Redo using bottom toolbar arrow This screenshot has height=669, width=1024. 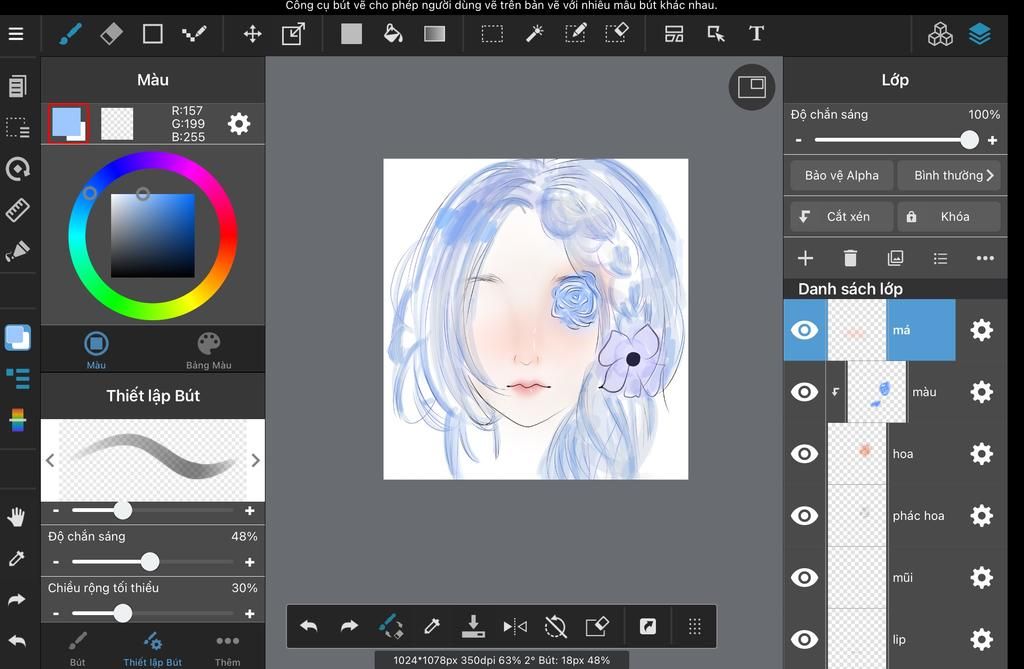point(349,627)
